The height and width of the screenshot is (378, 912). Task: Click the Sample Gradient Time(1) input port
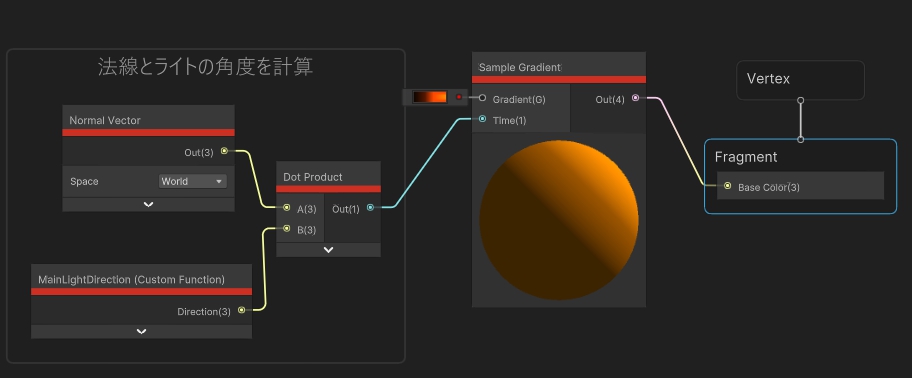[x=482, y=119]
